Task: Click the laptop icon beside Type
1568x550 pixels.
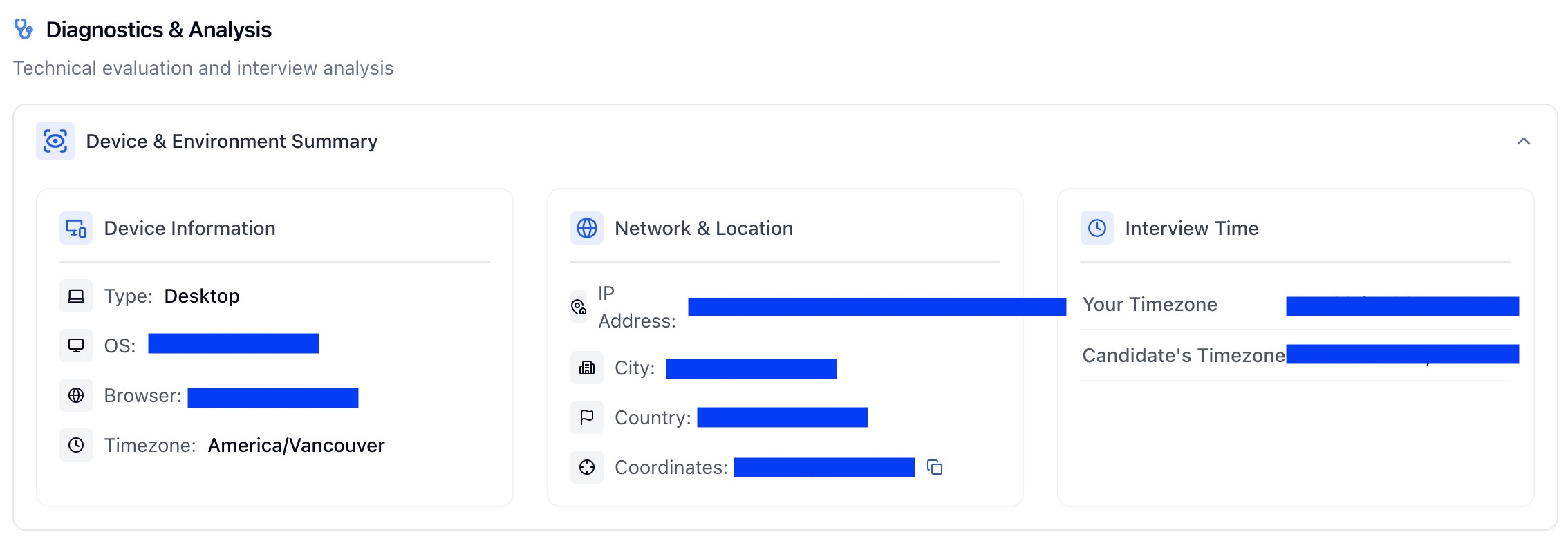Action: click(x=76, y=296)
